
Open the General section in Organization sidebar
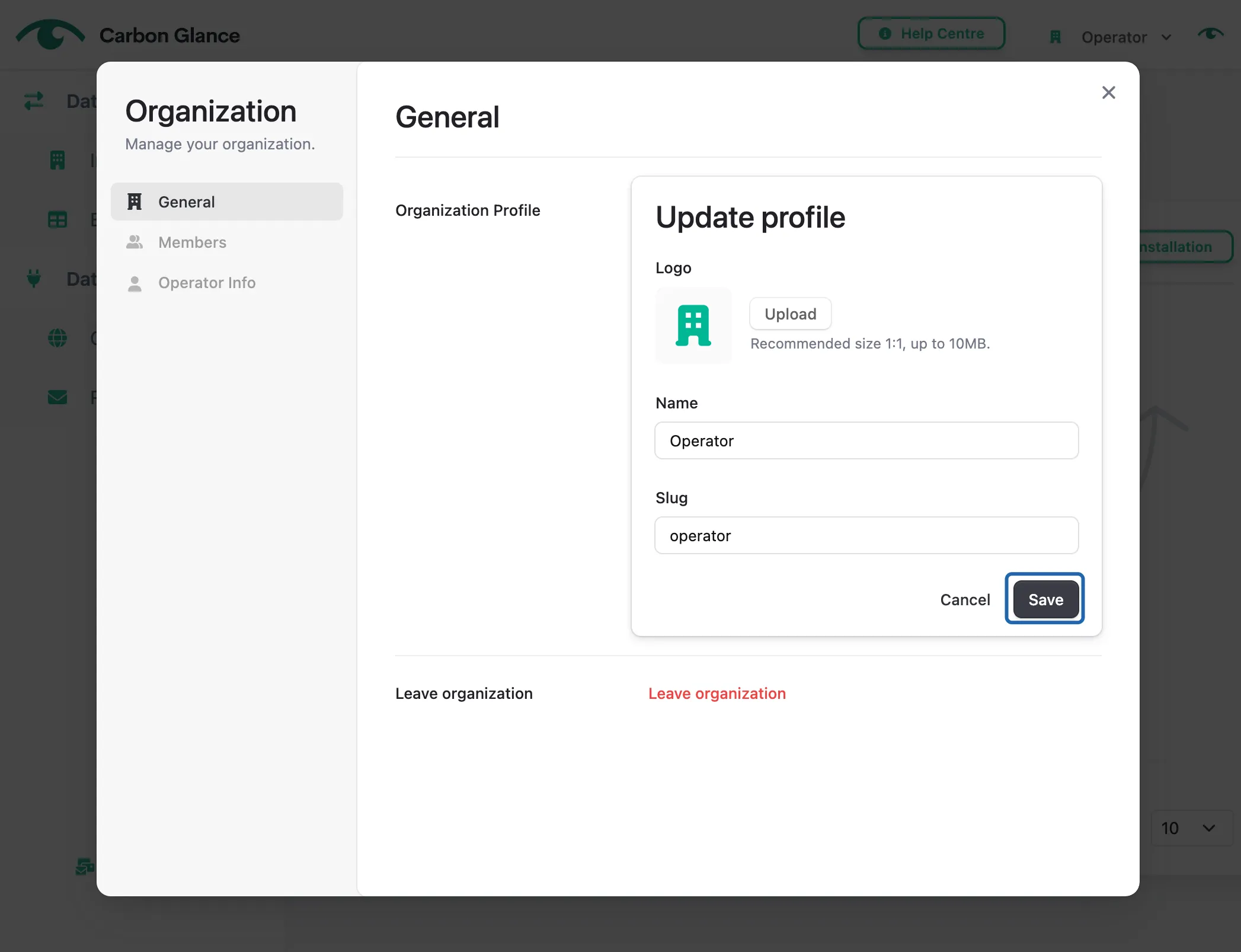coord(227,202)
